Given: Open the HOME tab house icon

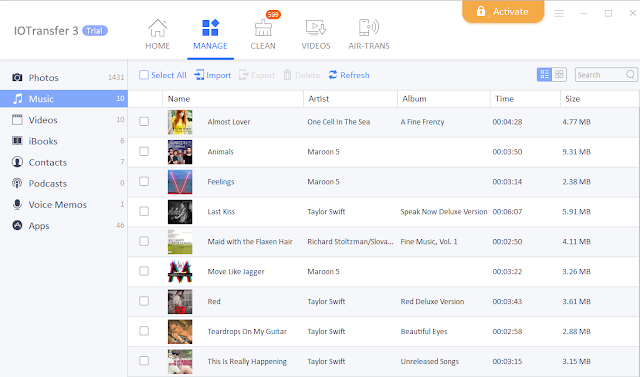Looking at the screenshot, I should (x=158, y=28).
